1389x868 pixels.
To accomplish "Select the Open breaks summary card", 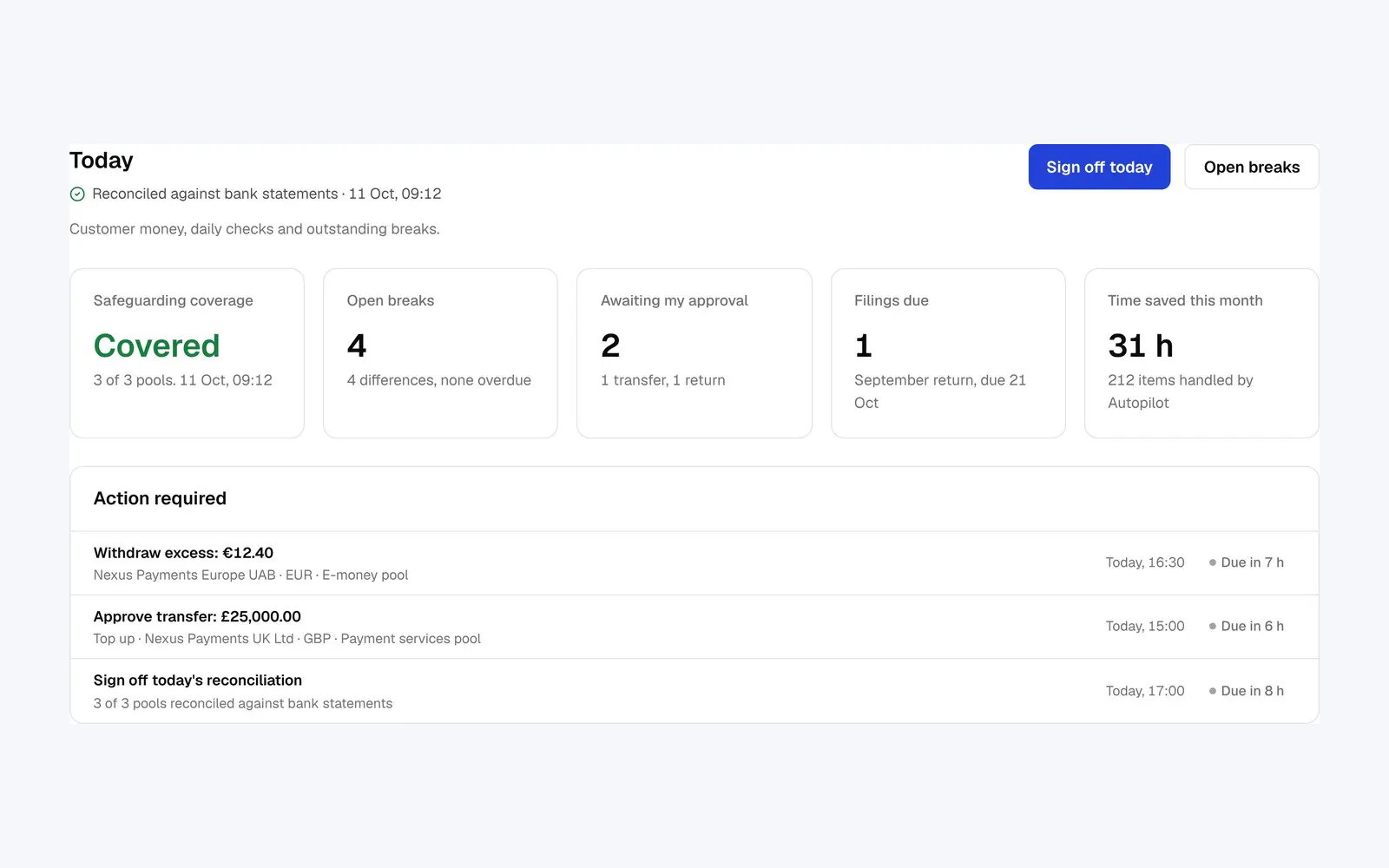I will point(440,353).
